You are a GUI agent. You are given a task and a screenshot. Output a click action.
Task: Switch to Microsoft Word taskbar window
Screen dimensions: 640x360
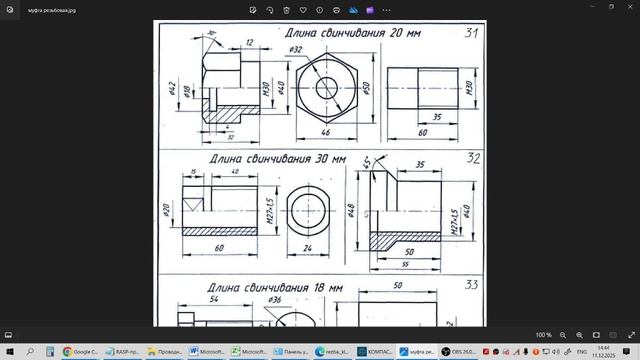pos(207,351)
